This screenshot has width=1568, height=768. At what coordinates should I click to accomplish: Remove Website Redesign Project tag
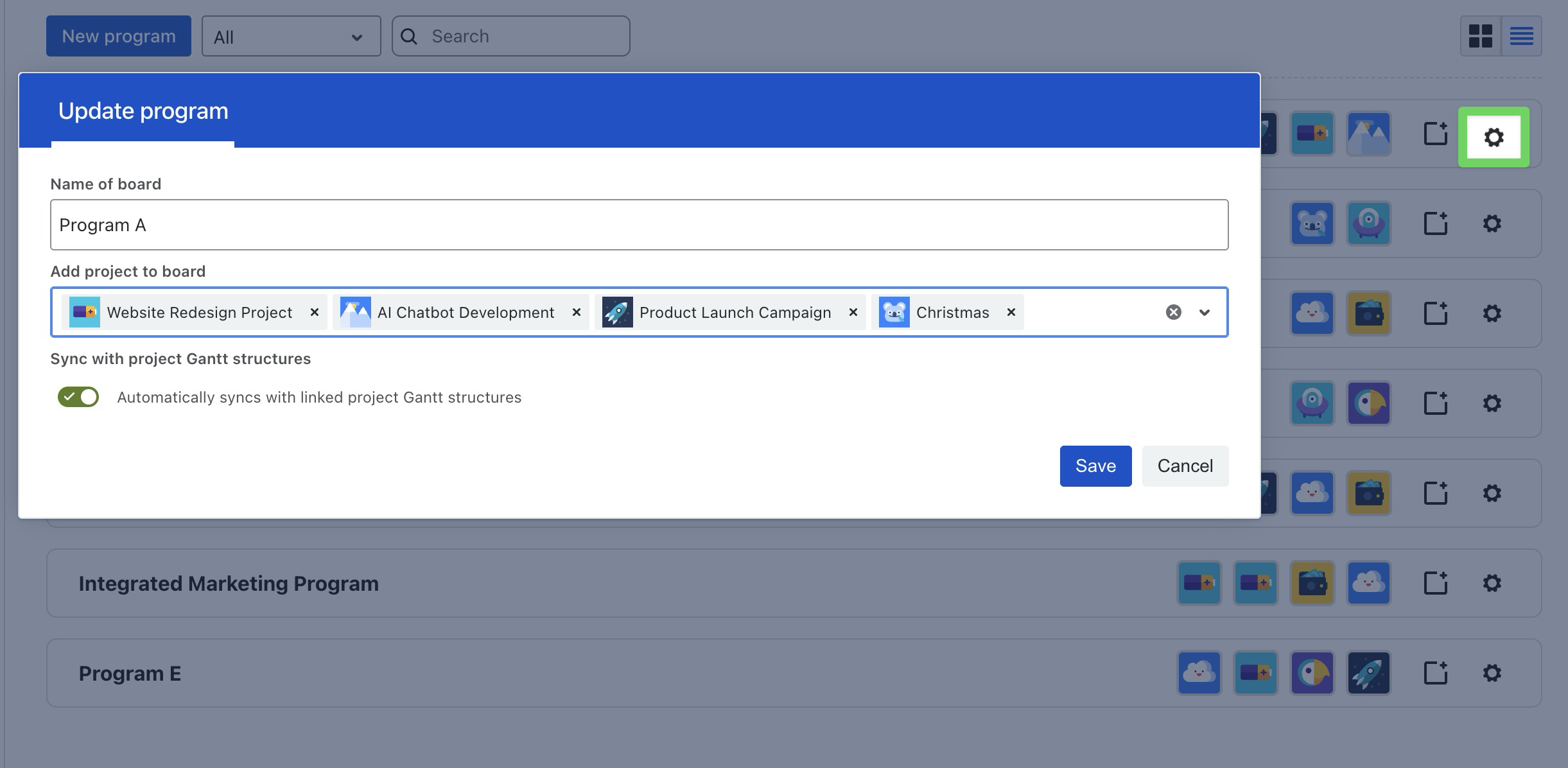pos(314,312)
